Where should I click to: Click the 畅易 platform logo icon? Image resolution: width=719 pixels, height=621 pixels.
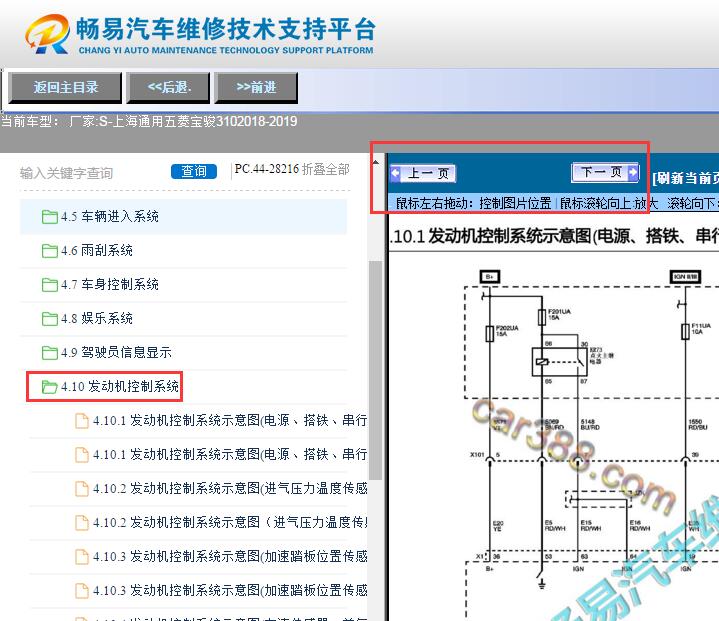48,34
